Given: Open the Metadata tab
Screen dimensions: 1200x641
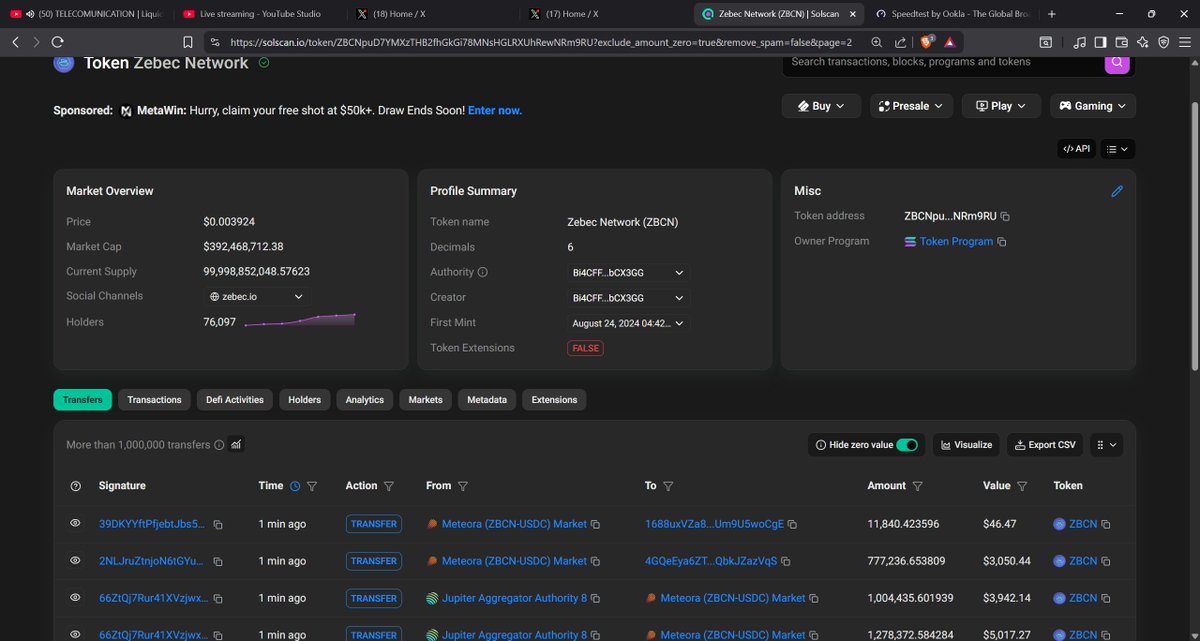Looking at the screenshot, I should pyautogui.click(x=487, y=400).
